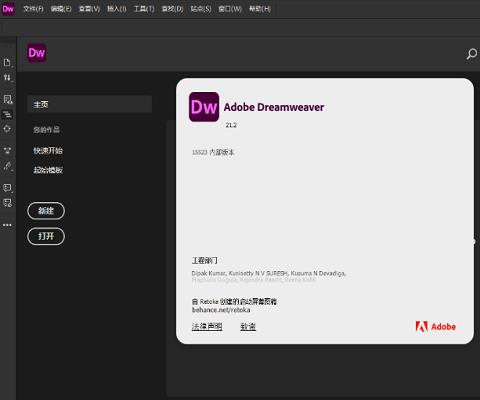The width and height of the screenshot is (480, 400).
Task: Click the 新建 button
Action: pos(46,211)
